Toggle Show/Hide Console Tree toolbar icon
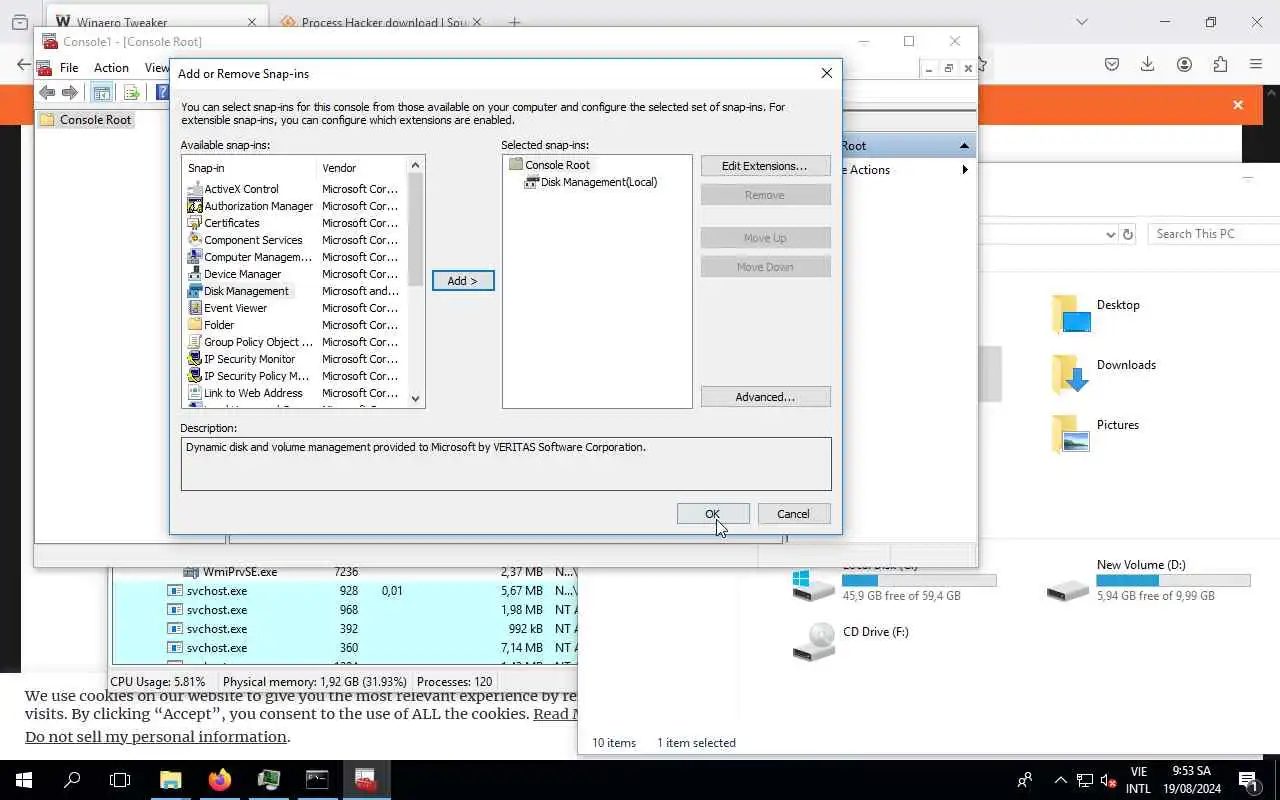The width and height of the screenshot is (1280, 800). (102, 93)
